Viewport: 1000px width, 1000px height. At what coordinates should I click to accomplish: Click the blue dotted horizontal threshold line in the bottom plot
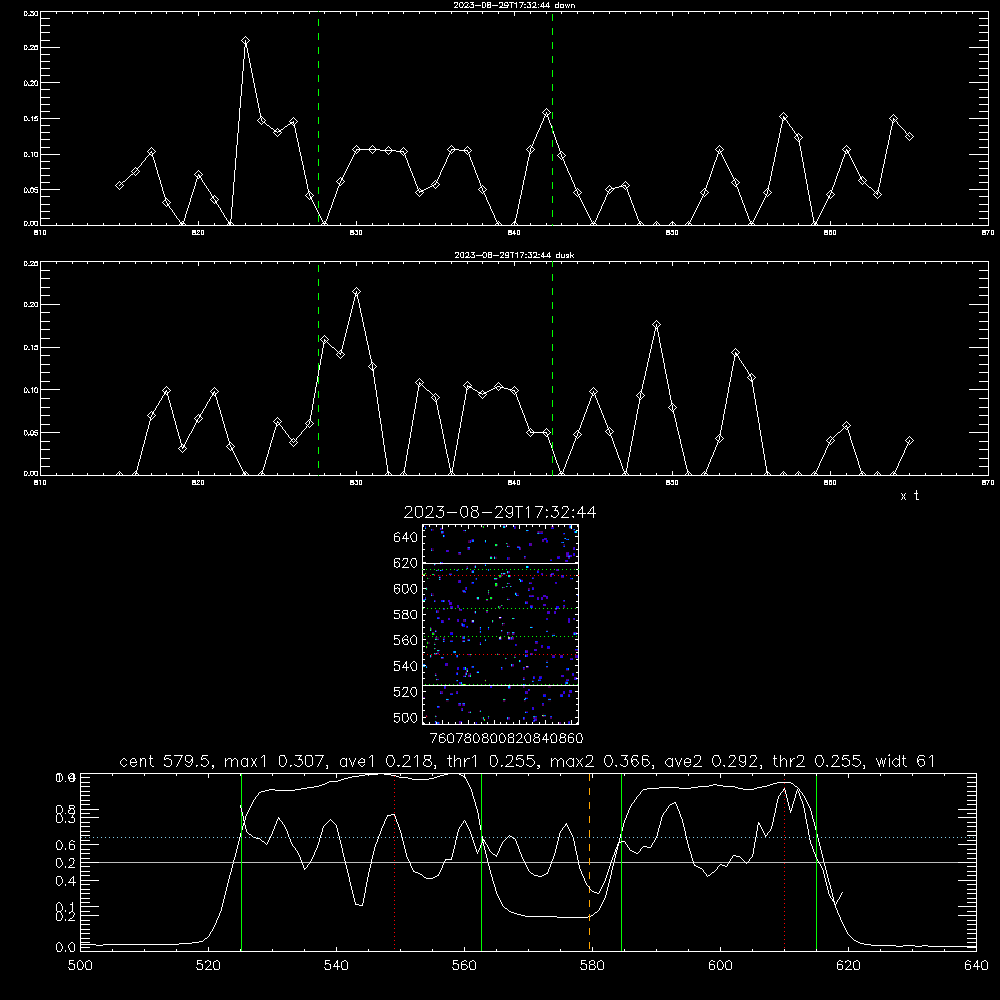click(x=528, y=837)
